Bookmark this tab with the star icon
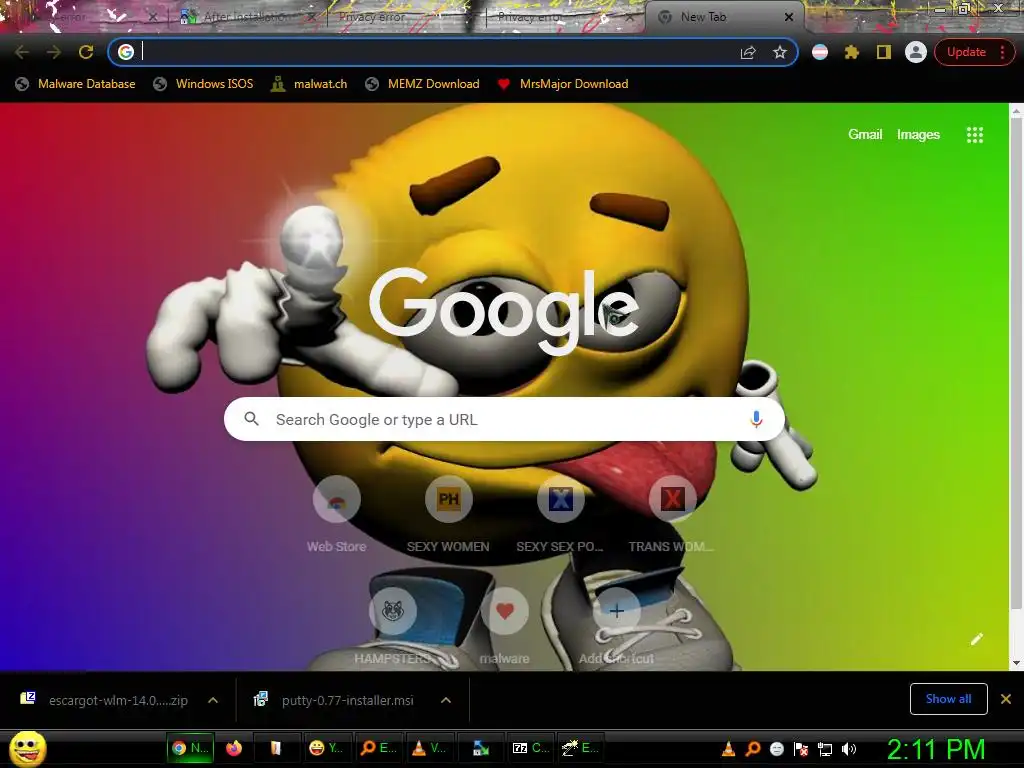This screenshot has height=768, width=1024. pos(780,52)
